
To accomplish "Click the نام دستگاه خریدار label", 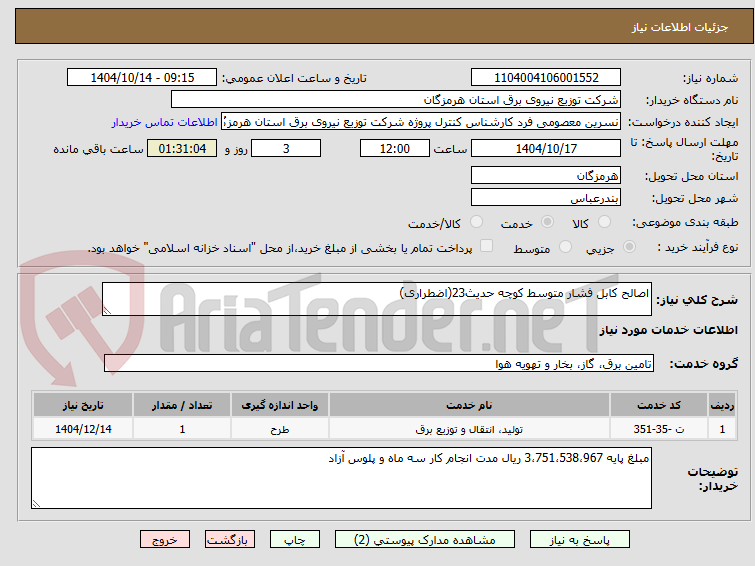I will [692, 100].
